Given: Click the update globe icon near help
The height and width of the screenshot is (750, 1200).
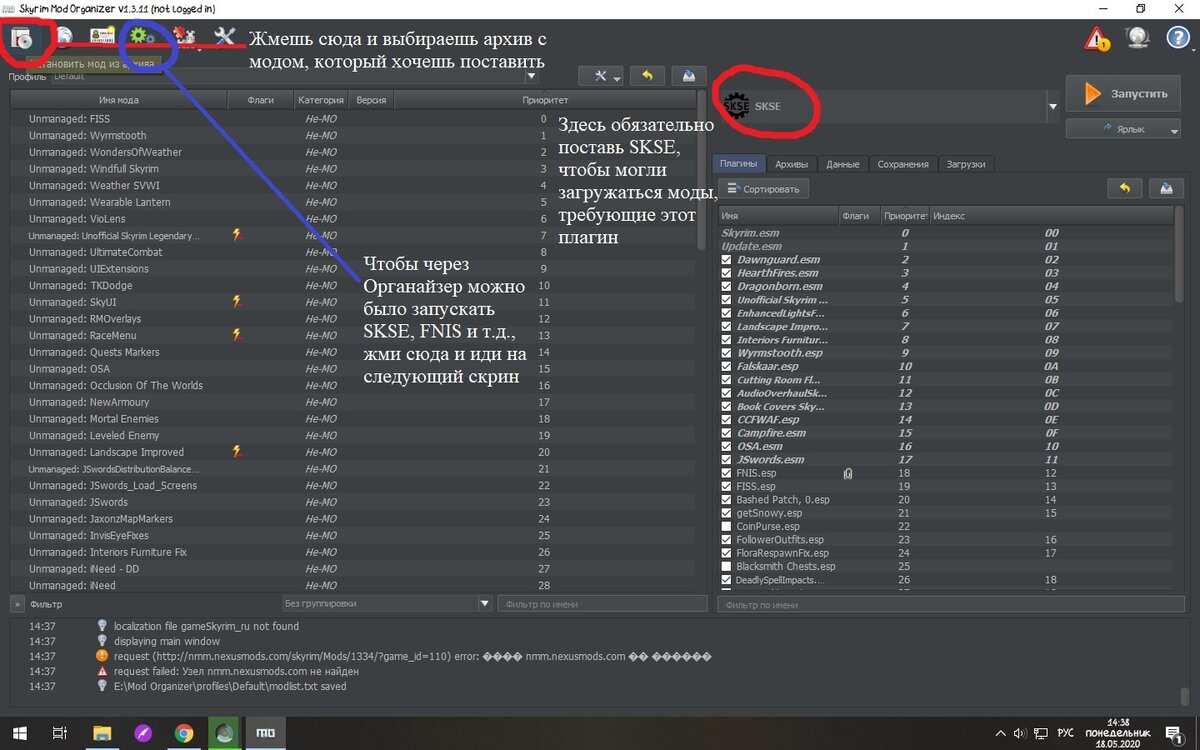Looking at the screenshot, I should click(1138, 39).
